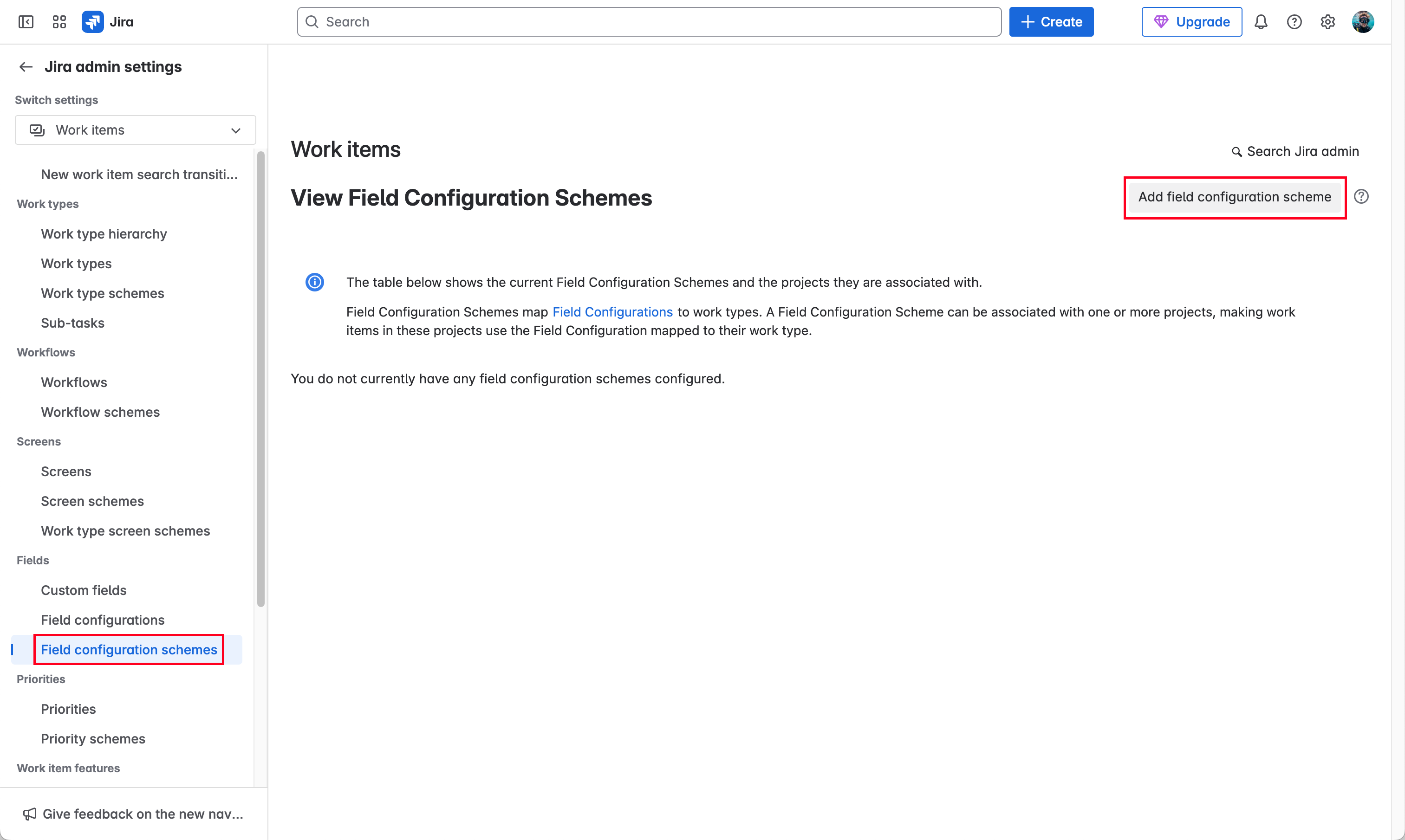Open the Field Configurations link
This screenshot has height=840, width=1405.
(x=612, y=312)
